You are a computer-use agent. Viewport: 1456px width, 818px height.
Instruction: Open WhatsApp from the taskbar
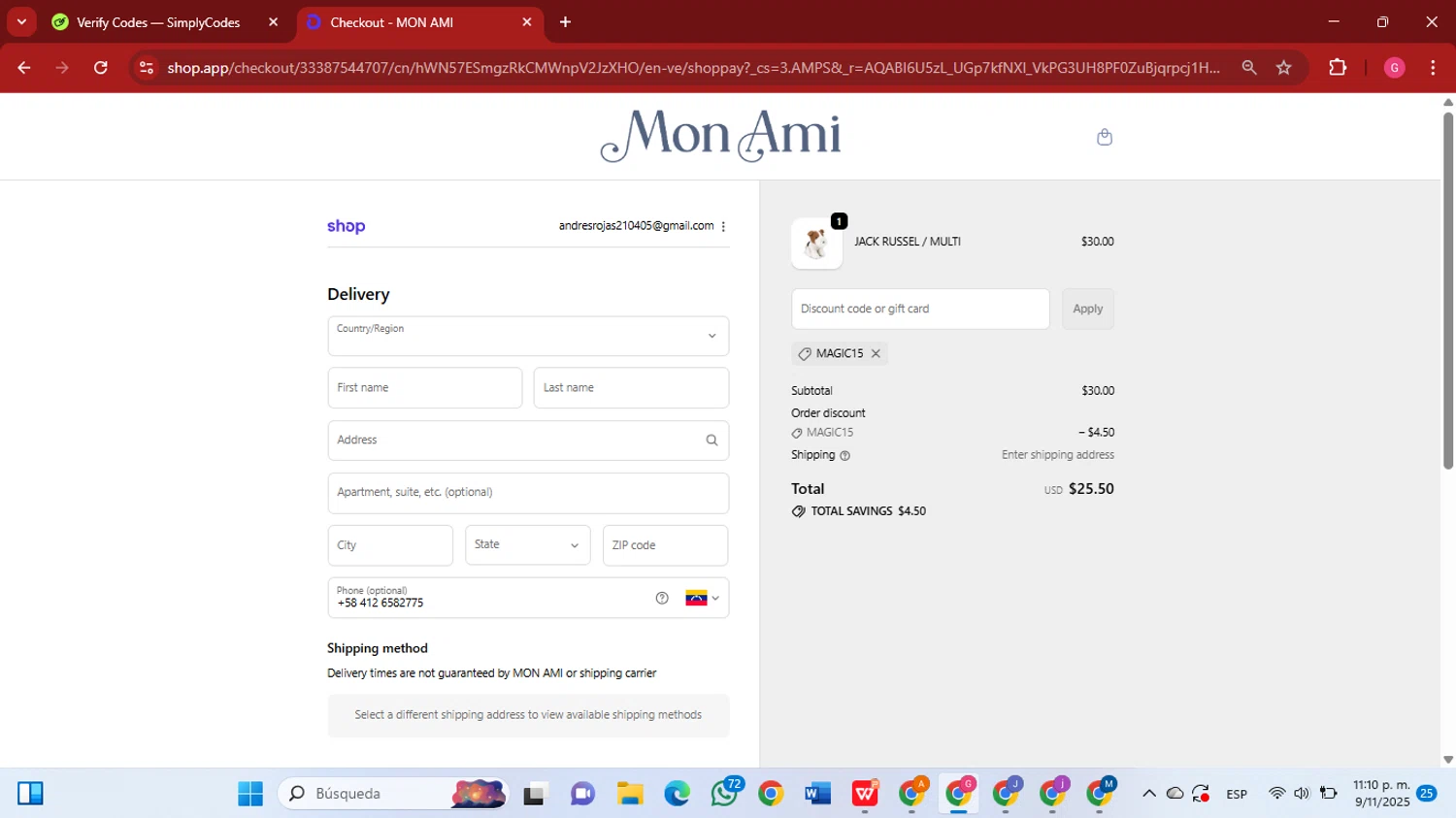click(724, 794)
